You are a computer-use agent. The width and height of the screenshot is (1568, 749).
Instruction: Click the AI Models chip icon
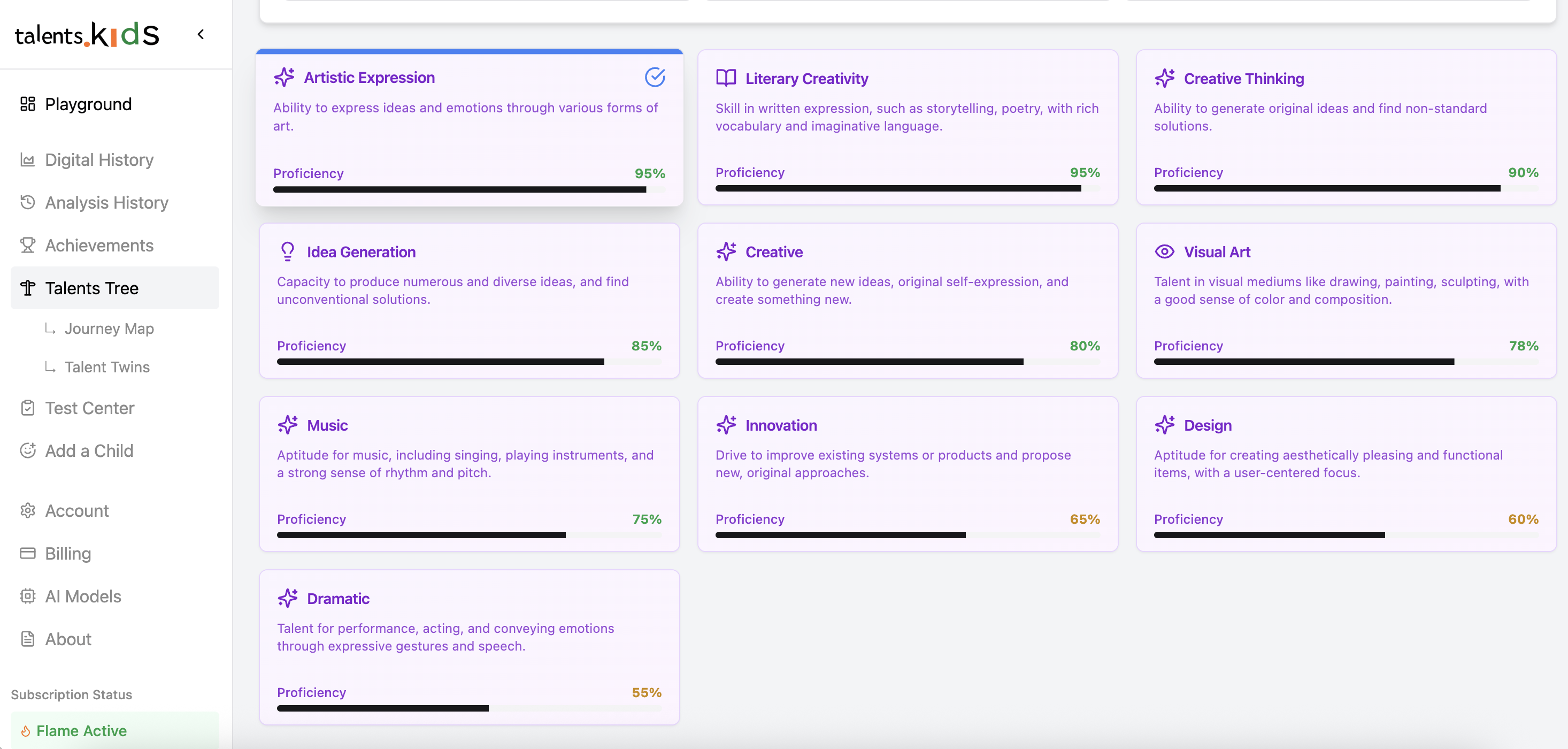[x=27, y=595]
